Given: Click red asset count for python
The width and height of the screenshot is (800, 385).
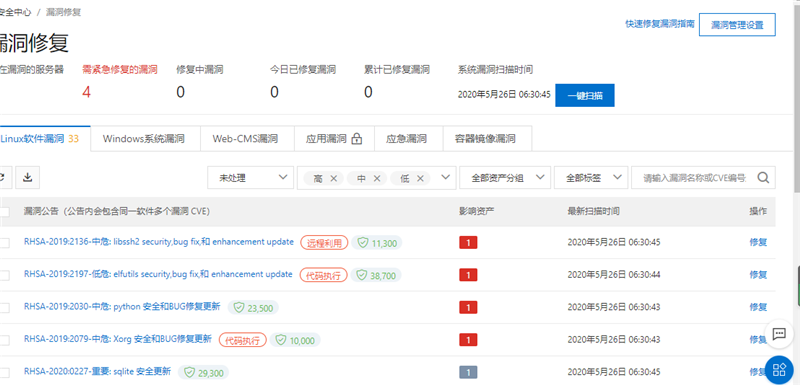Looking at the screenshot, I should (x=468, y=307).
